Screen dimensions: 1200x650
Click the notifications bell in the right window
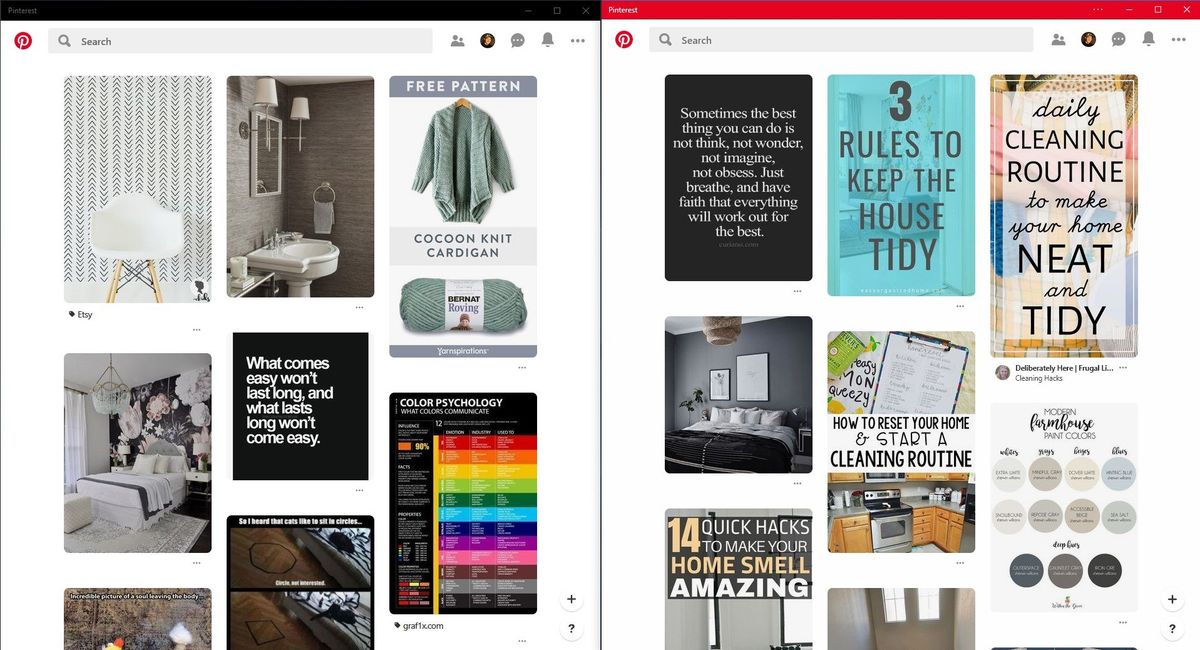click(1148, 39)
